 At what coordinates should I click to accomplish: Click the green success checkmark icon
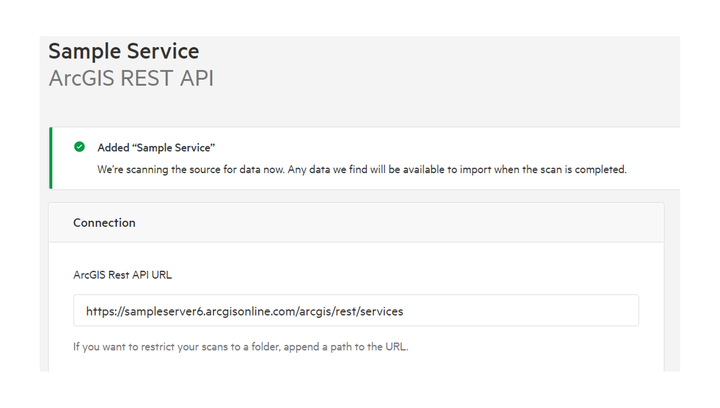tap(79, 147)
